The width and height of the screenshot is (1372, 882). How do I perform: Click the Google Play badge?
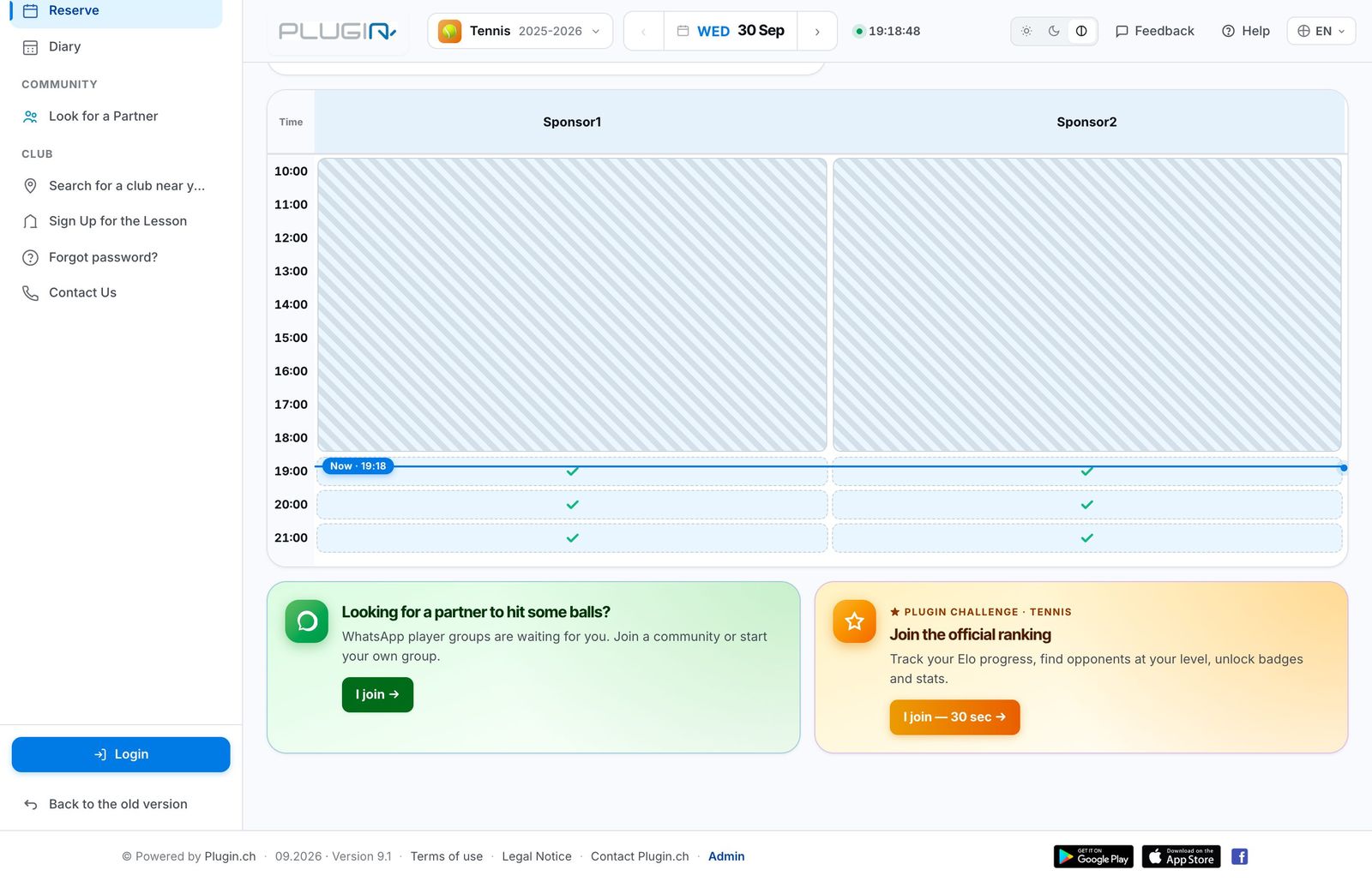tap(1093, 856)
